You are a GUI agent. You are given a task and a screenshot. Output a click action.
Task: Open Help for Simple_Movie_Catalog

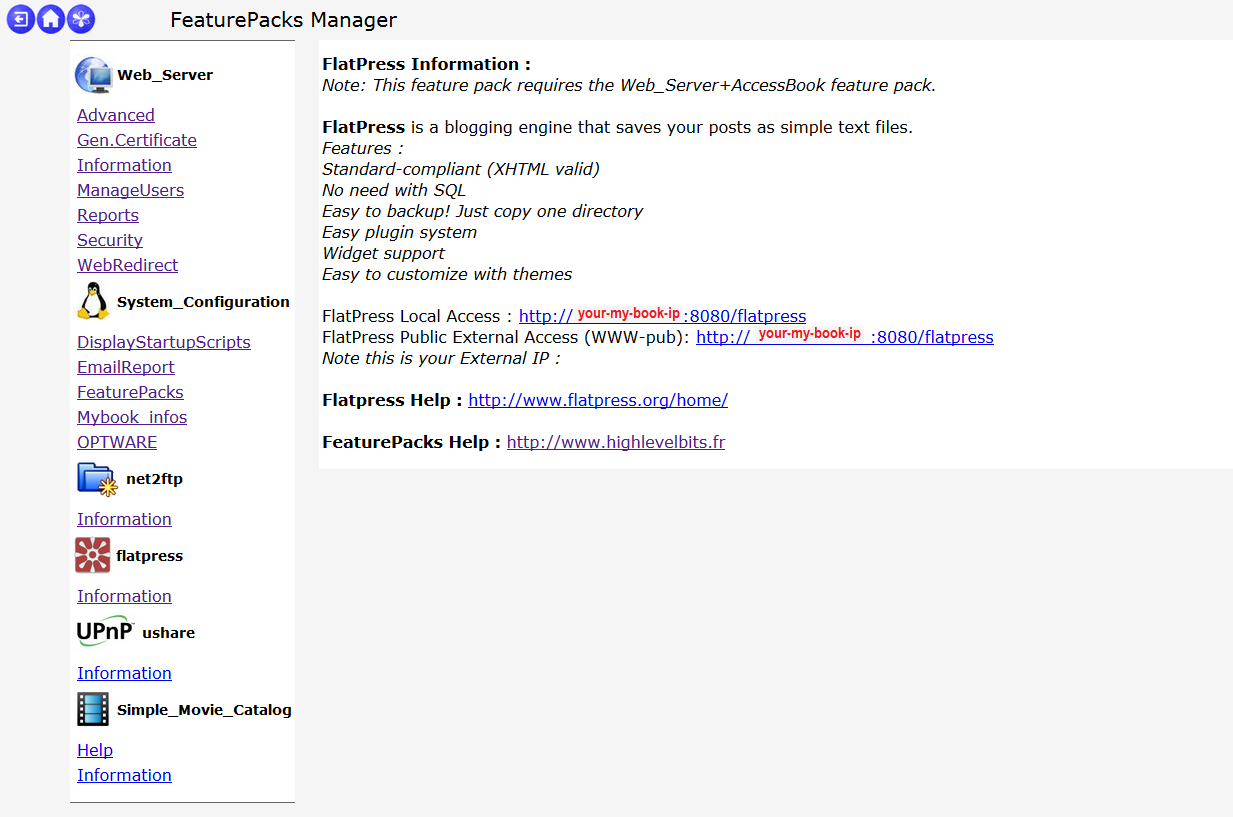tap(95, 750)
